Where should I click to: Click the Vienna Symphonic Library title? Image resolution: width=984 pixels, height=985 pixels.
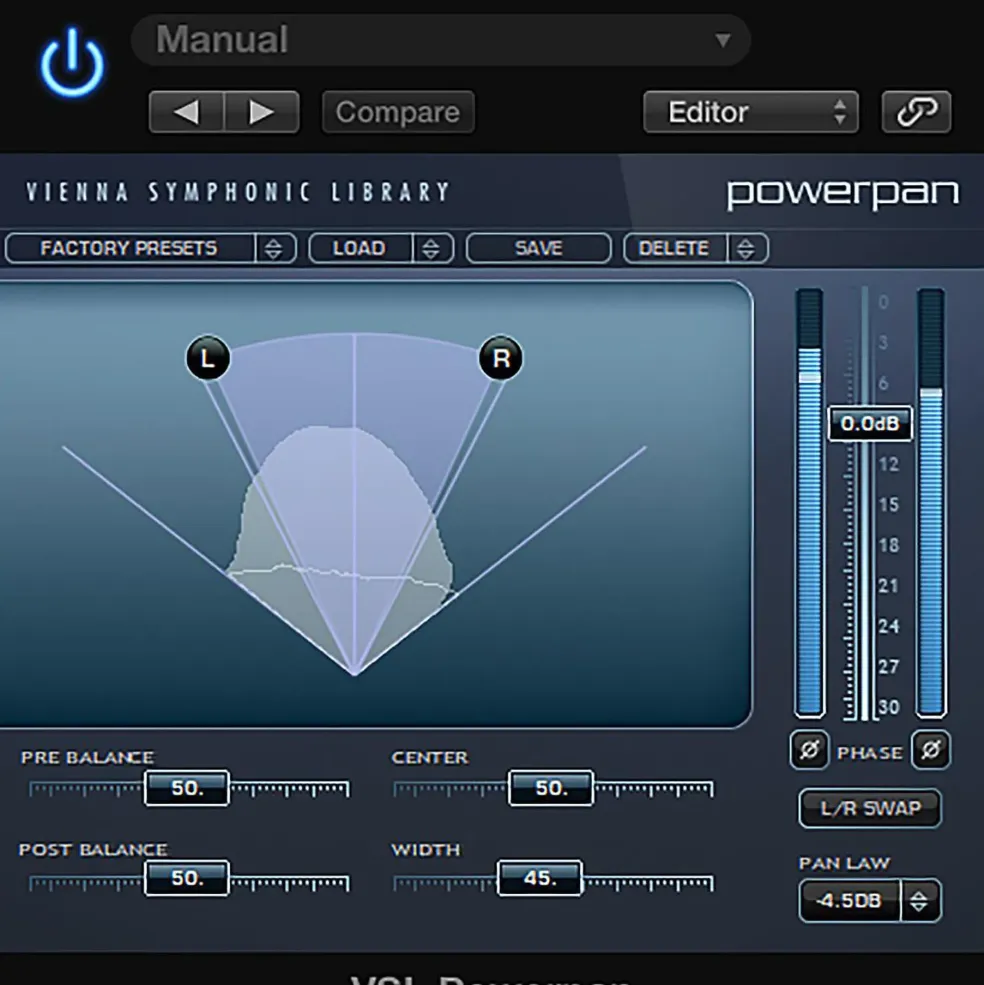pos(238,192)
